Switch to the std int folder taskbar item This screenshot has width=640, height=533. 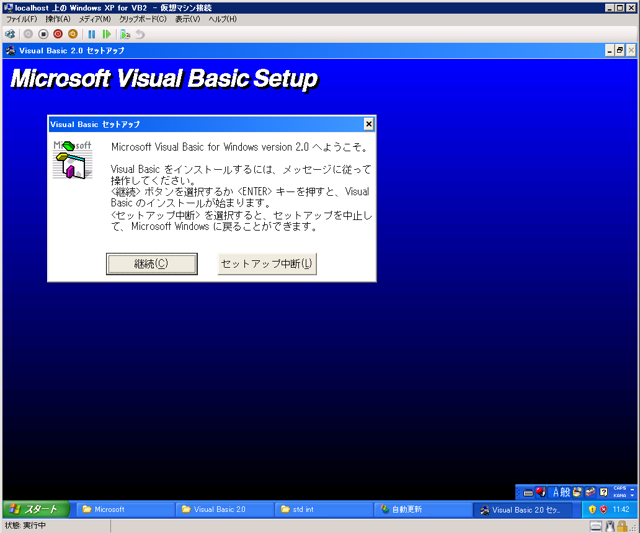coord(324,509)
